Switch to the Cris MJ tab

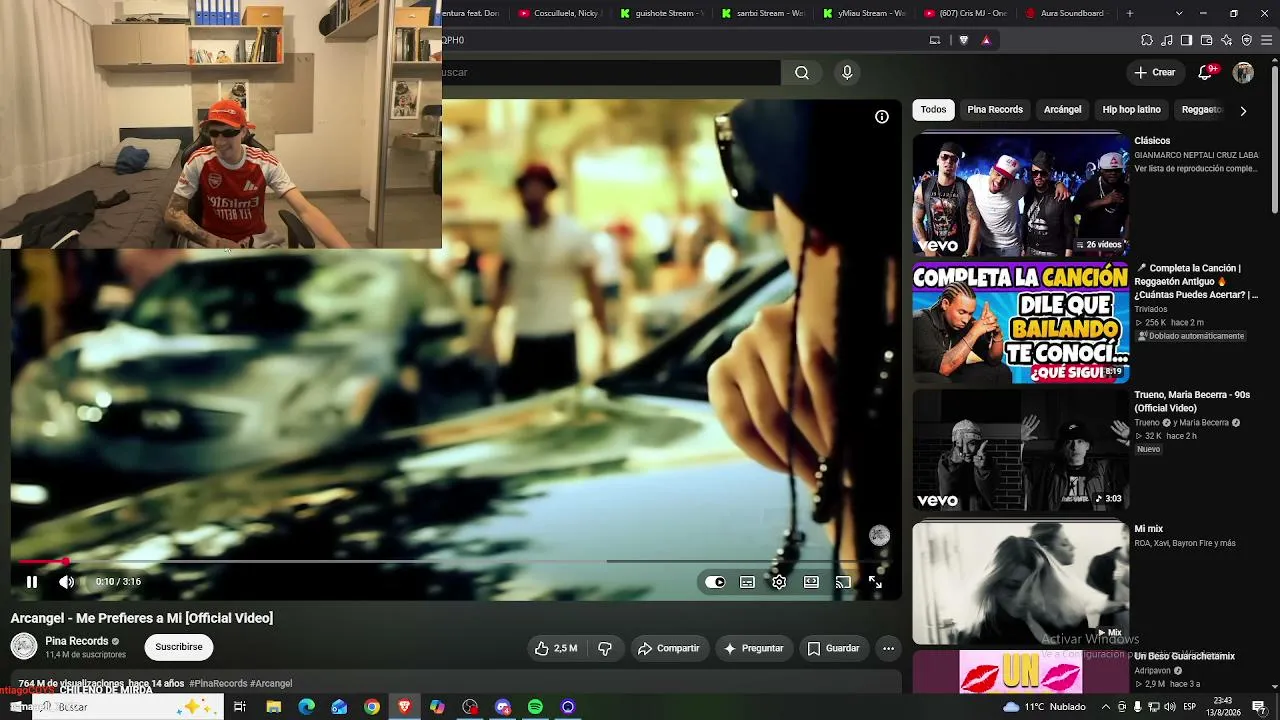click(964, 14)
